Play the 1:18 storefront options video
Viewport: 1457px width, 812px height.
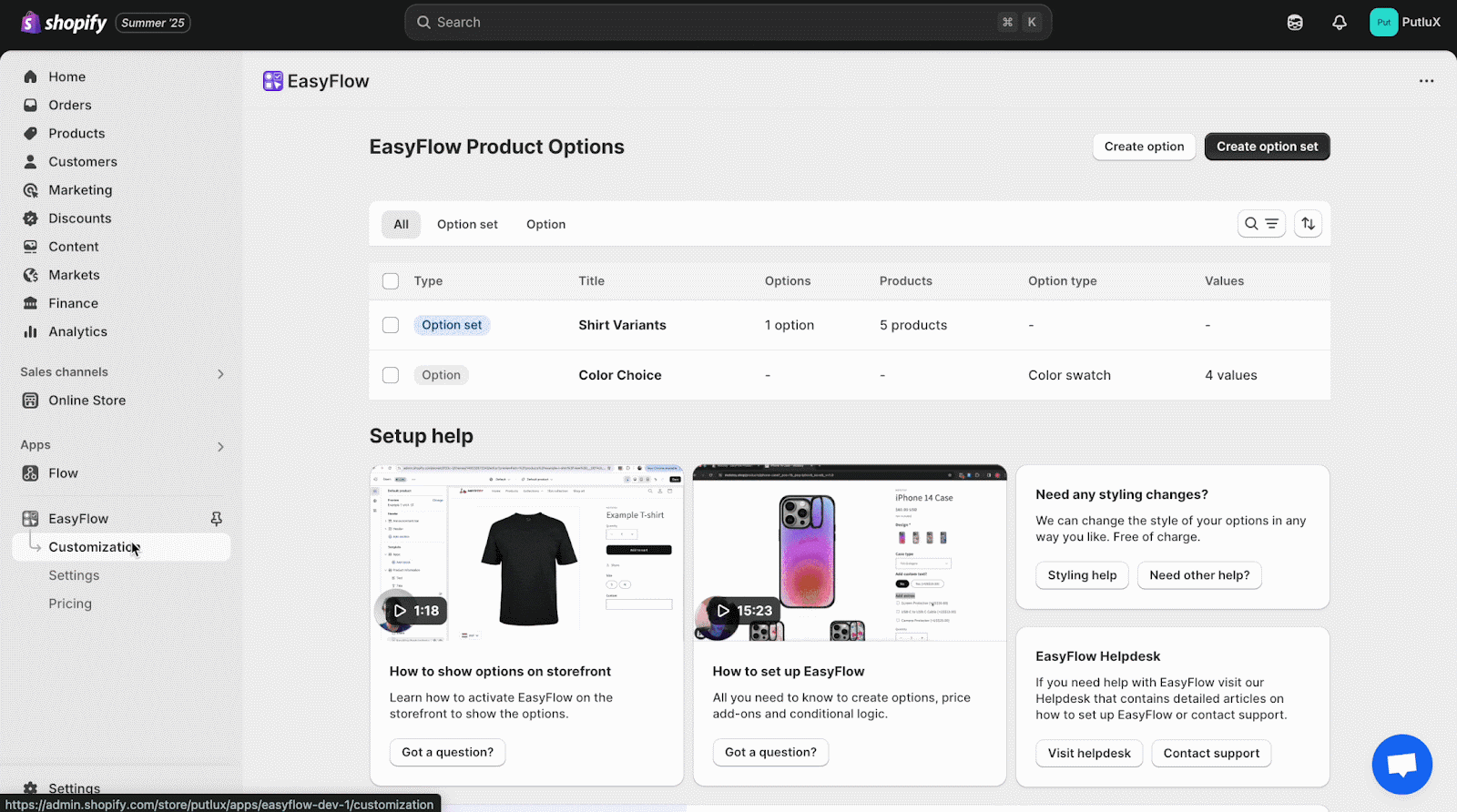point(415,611)
